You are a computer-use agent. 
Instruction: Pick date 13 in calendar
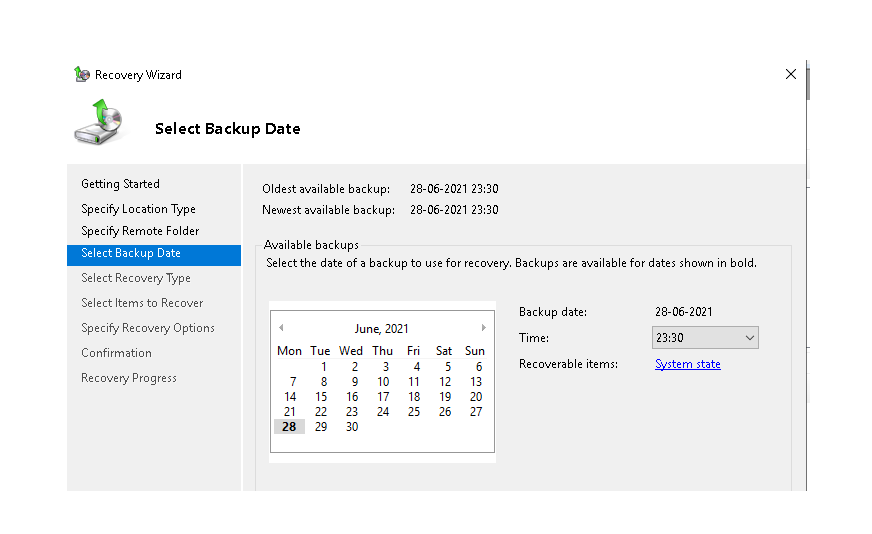(476, 382)
